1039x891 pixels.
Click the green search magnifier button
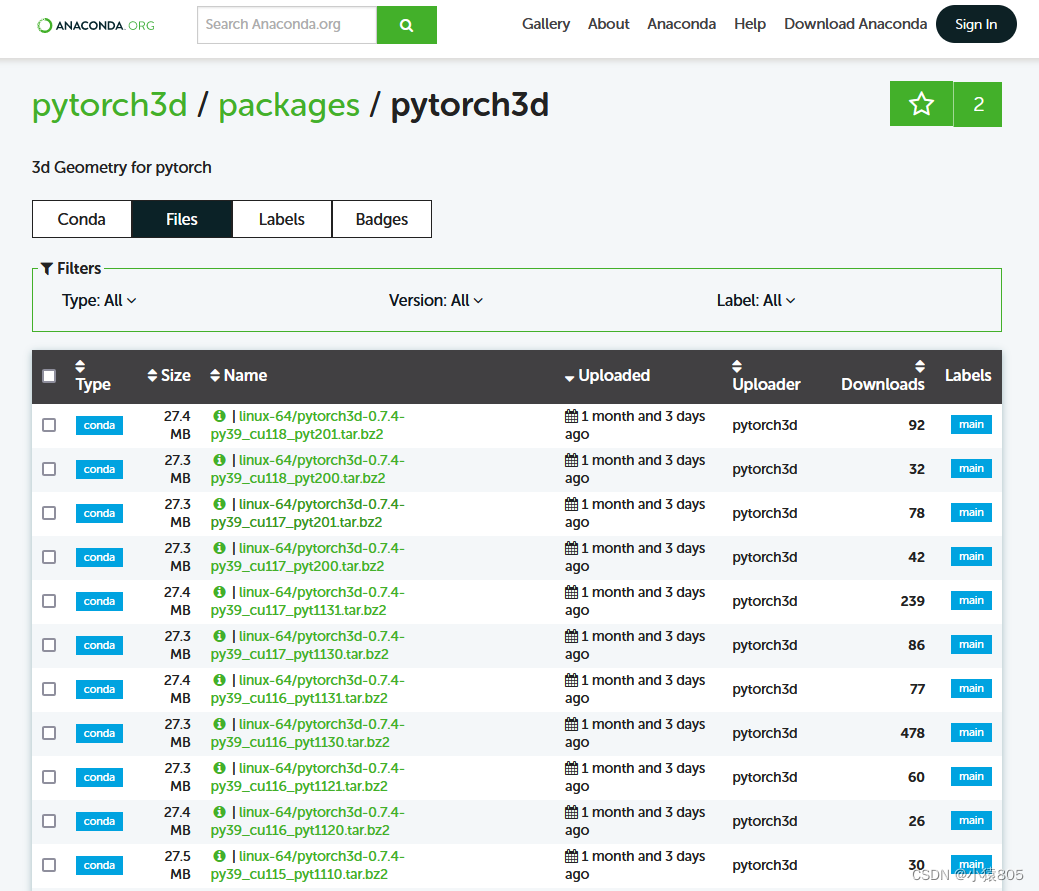(406, 25)
